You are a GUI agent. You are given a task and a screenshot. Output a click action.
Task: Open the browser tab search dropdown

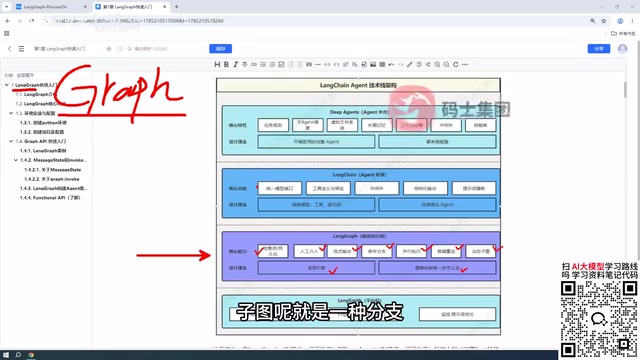[7, 7]
